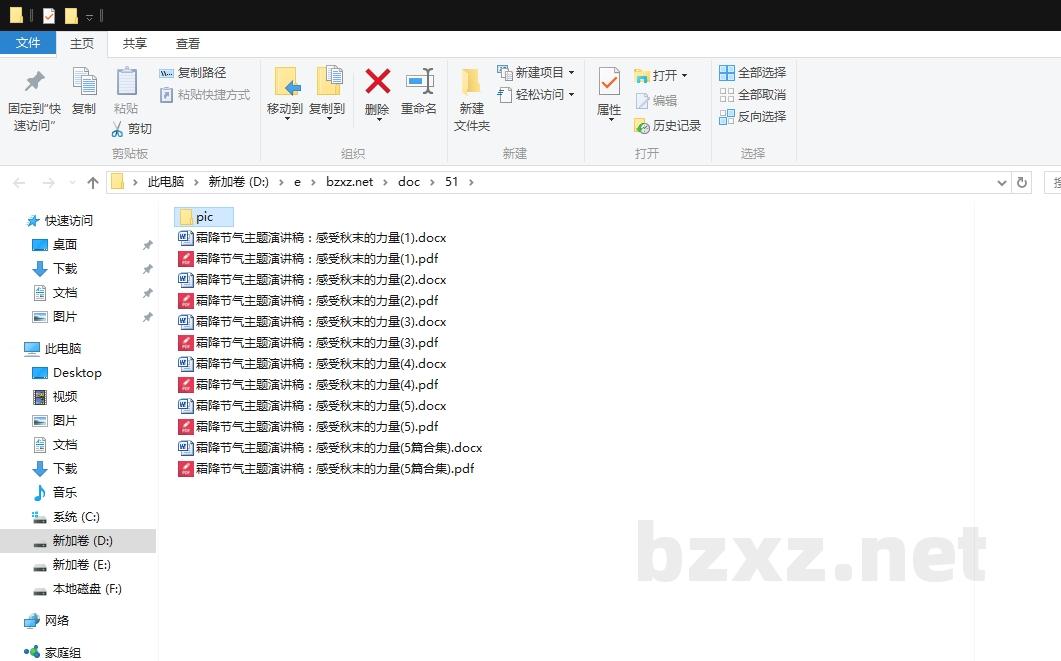Click the History record icon
Viewport: 1061px width, 661px height.
click(643, 126)
